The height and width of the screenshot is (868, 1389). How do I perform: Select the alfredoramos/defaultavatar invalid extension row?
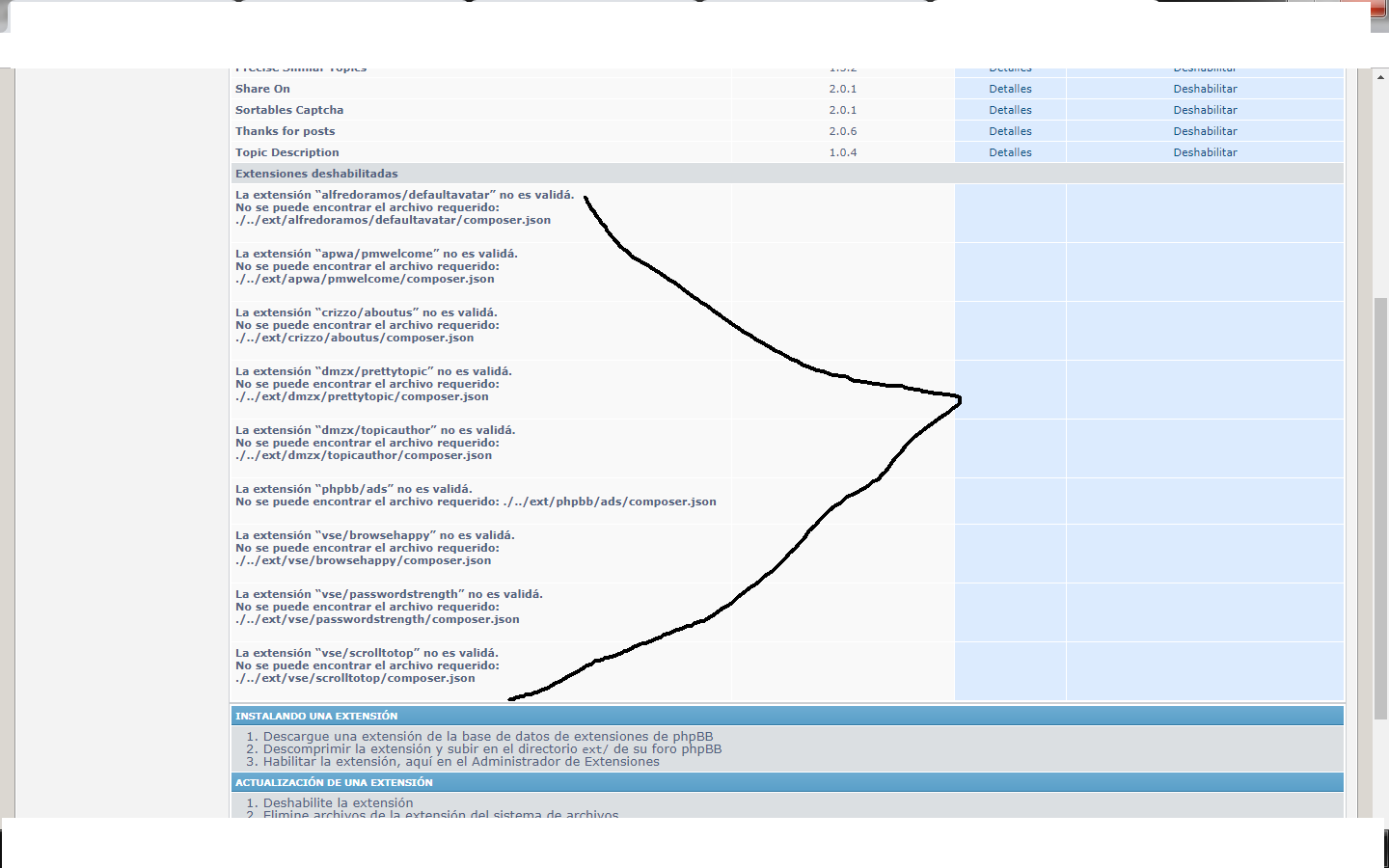click(x=404, y=207)
